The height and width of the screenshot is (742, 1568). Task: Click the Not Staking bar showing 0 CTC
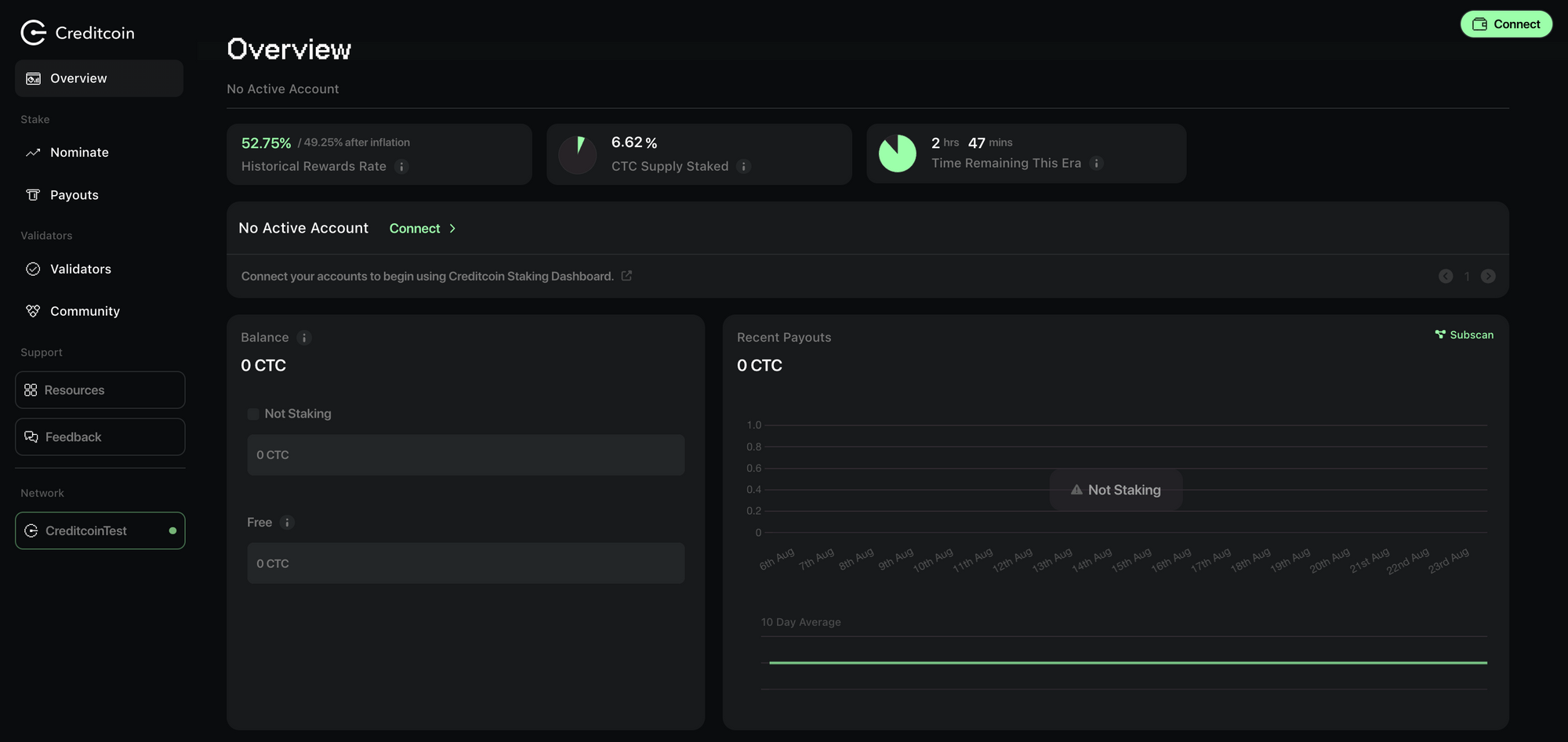pos(466,455)
